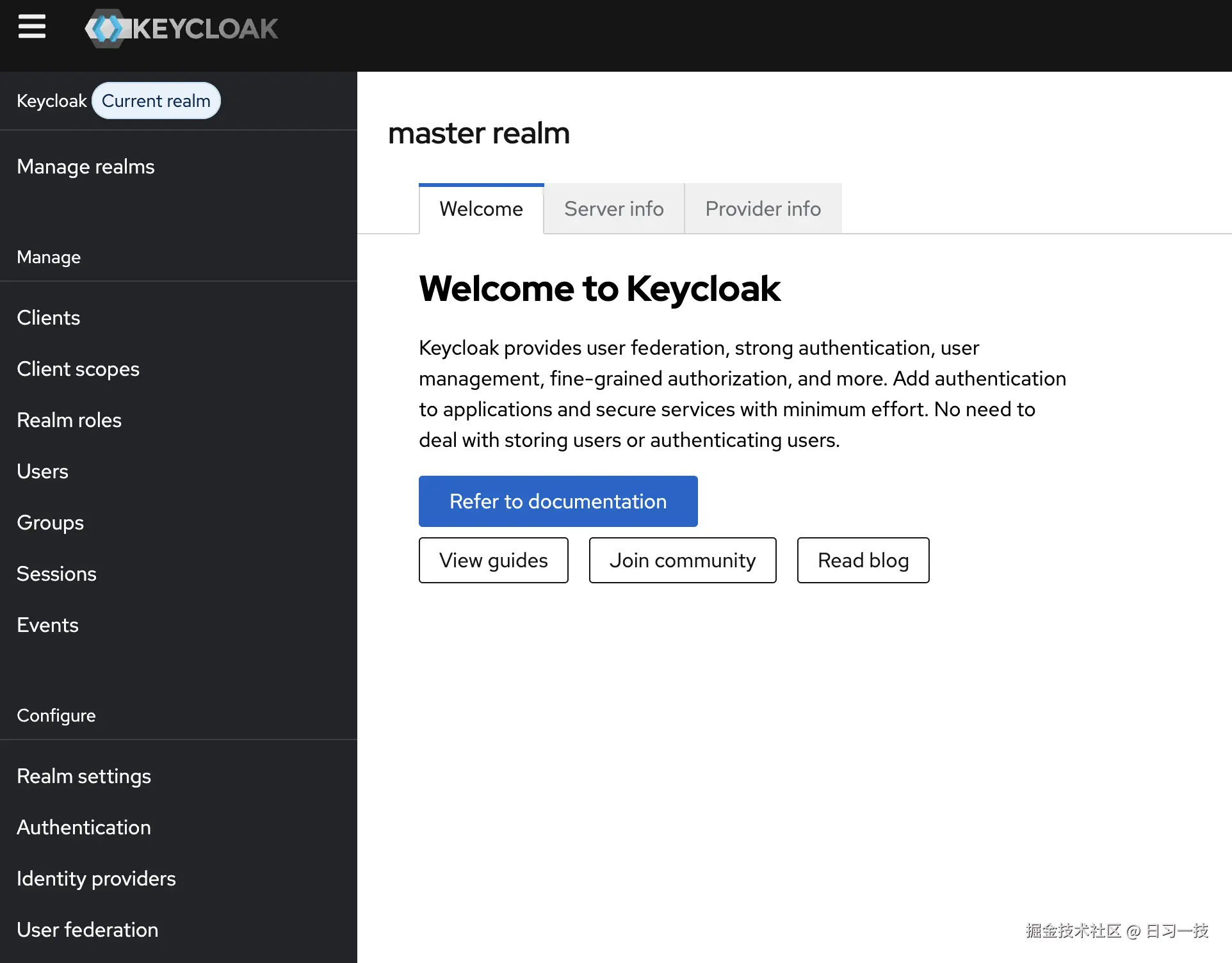Open Realm settings
This screenshot has height=963, width=1232.
(84, 776)
